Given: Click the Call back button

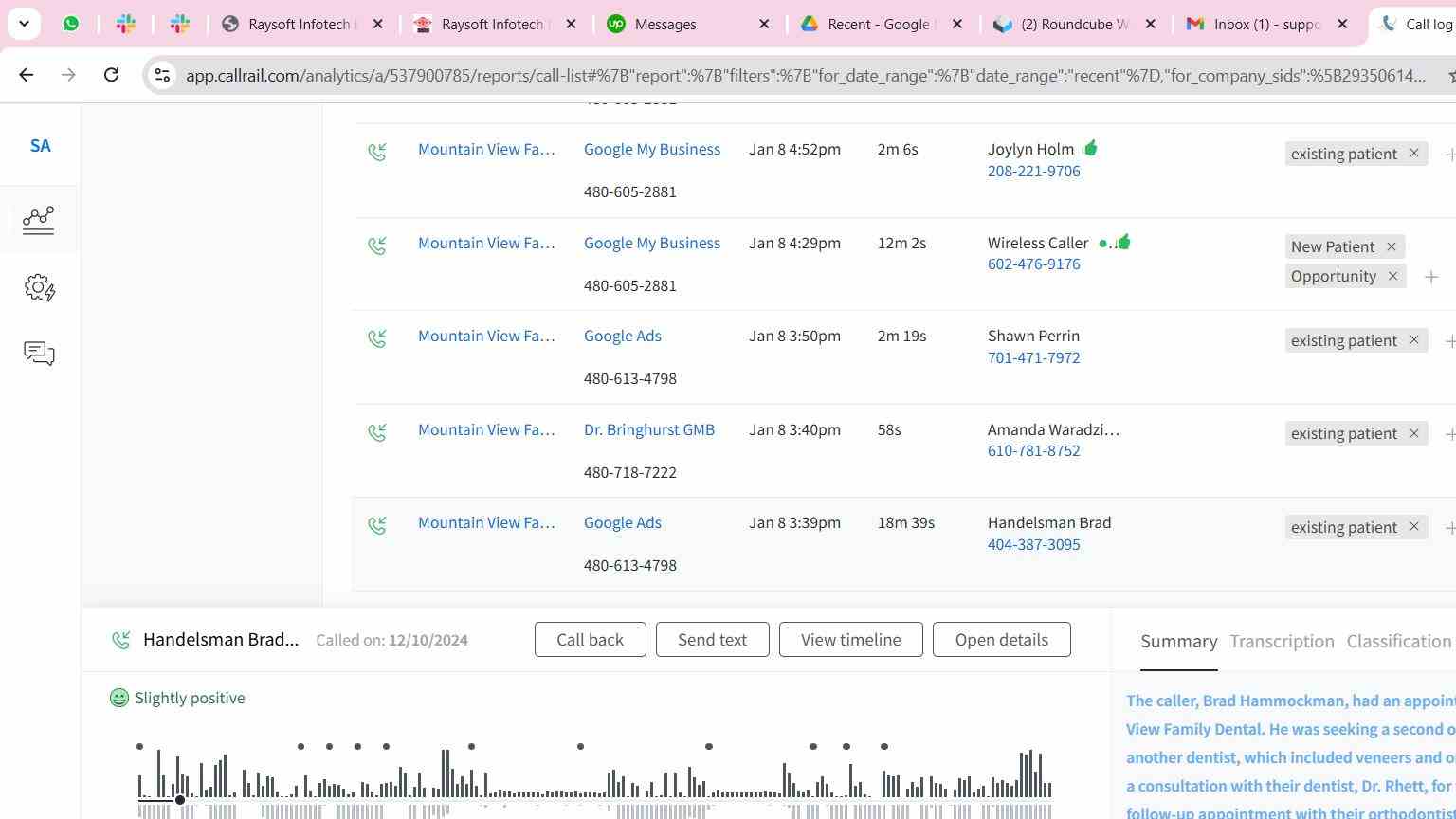Looking at the screenshot, I should point(590,640).
